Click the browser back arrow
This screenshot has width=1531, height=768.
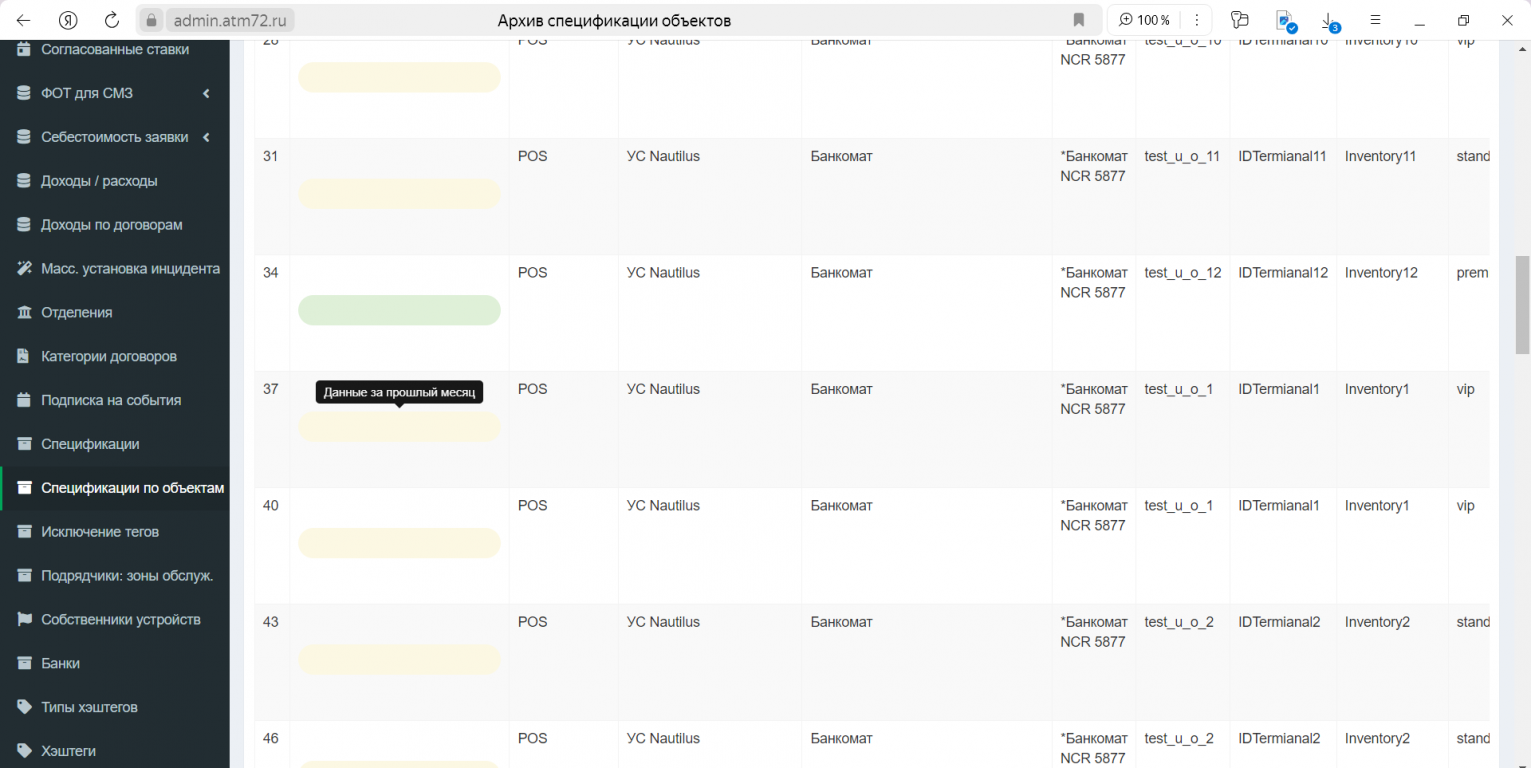23,20
